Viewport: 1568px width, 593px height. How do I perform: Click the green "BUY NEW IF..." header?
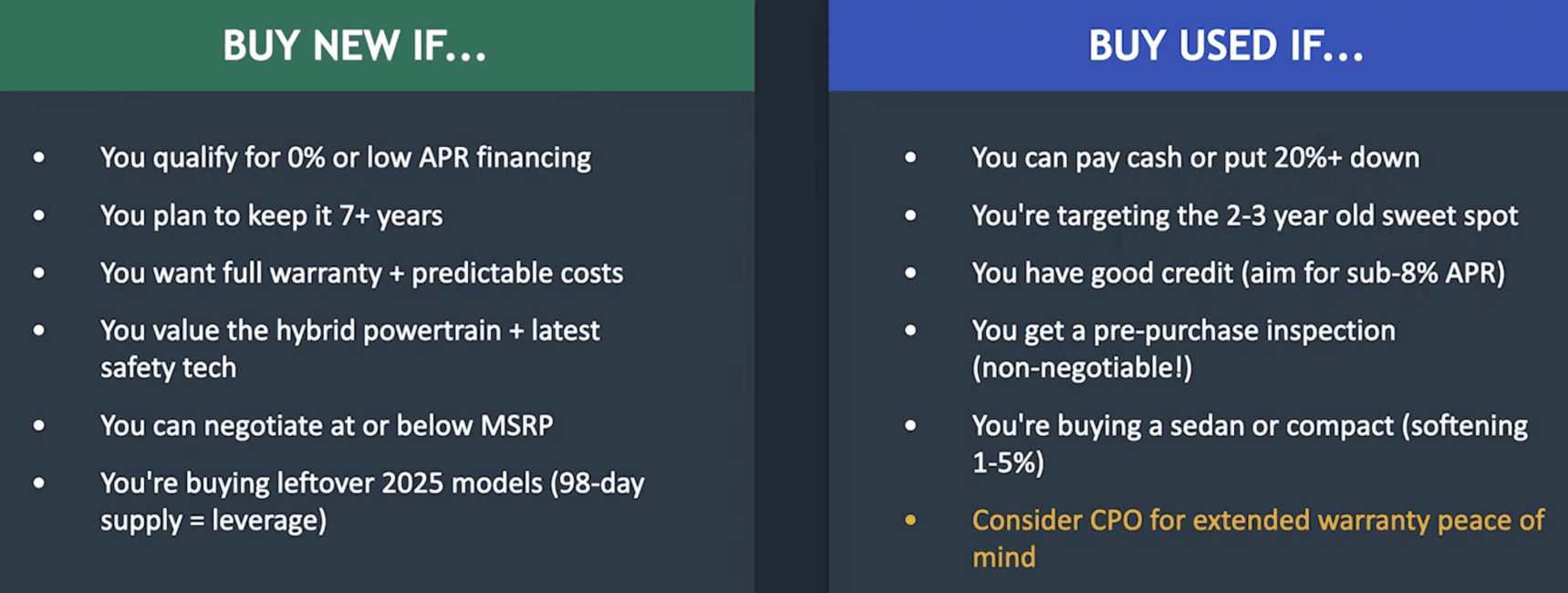coord(355,46)
